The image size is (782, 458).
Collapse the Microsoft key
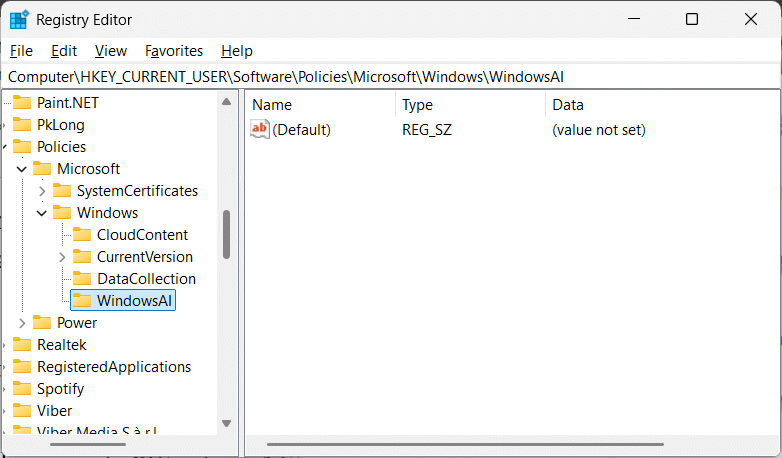21,169
